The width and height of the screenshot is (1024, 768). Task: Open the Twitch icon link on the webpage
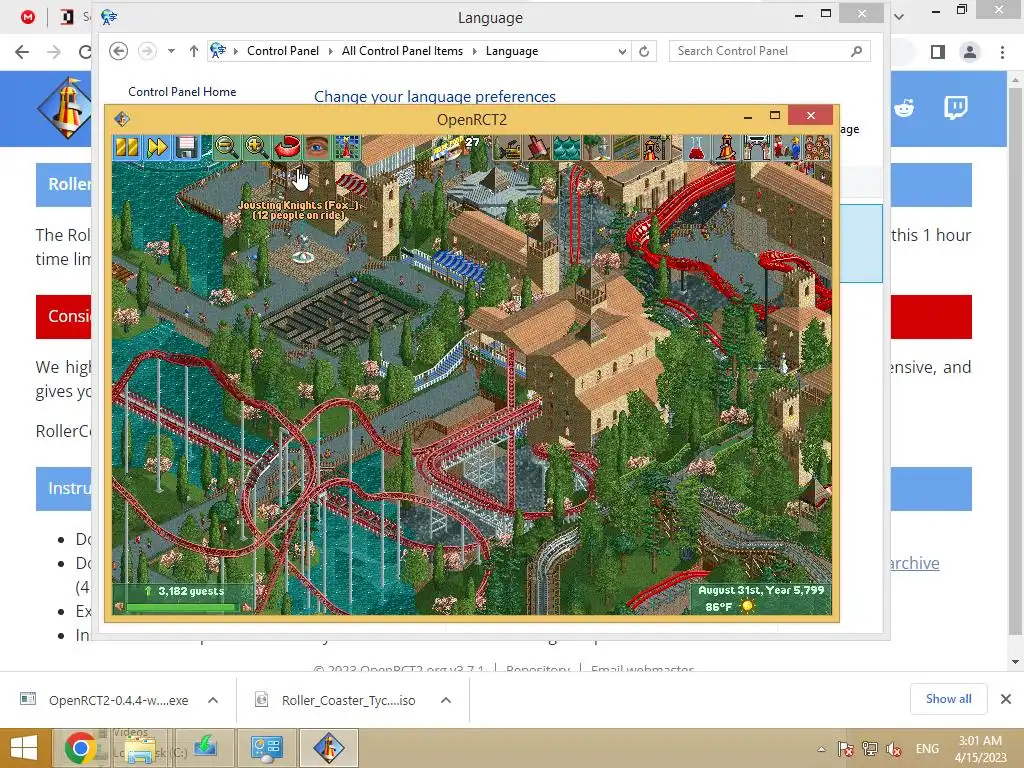[x=955, y=108]
